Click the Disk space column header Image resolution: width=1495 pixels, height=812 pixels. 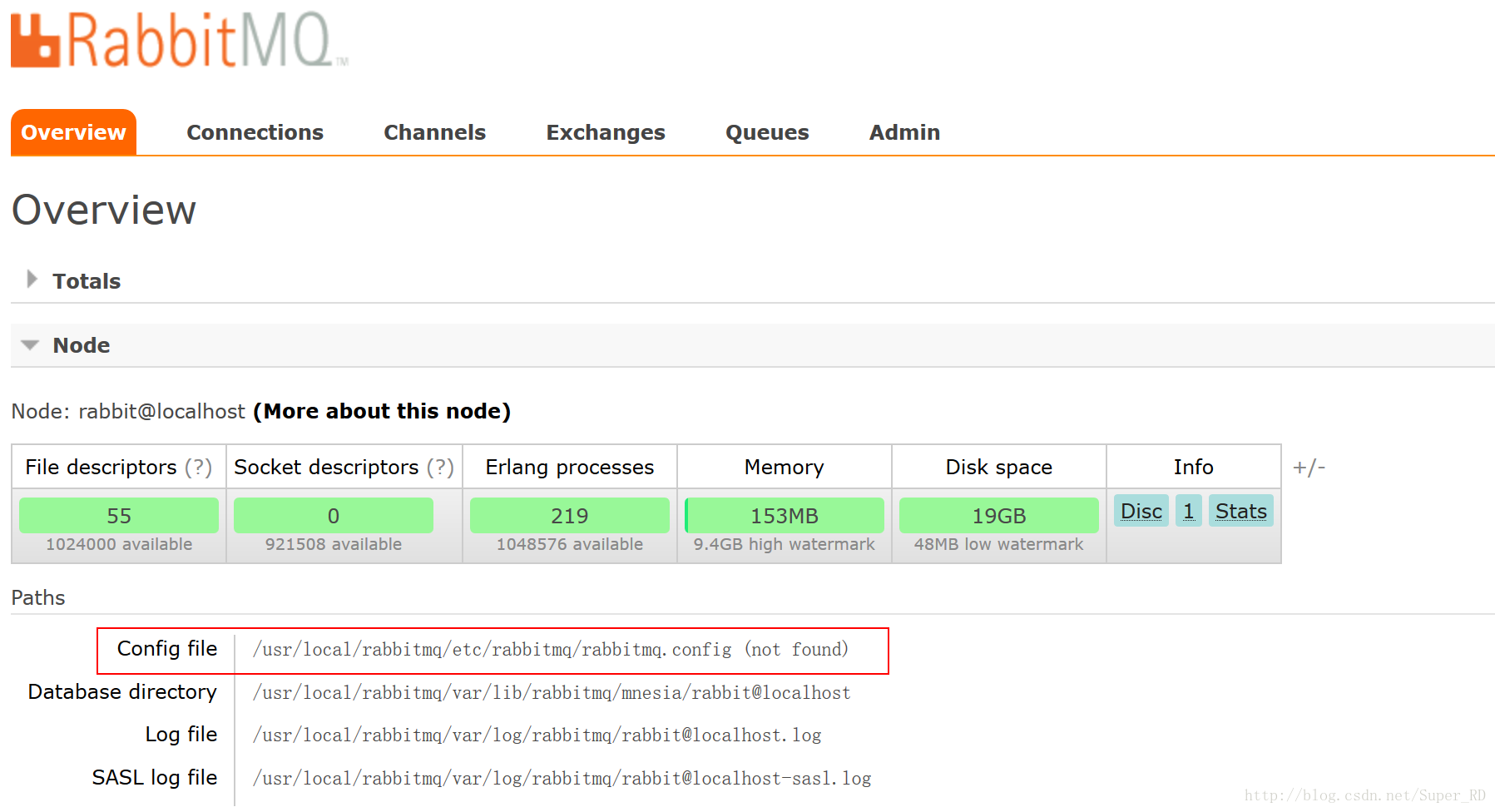coord(999,468)
